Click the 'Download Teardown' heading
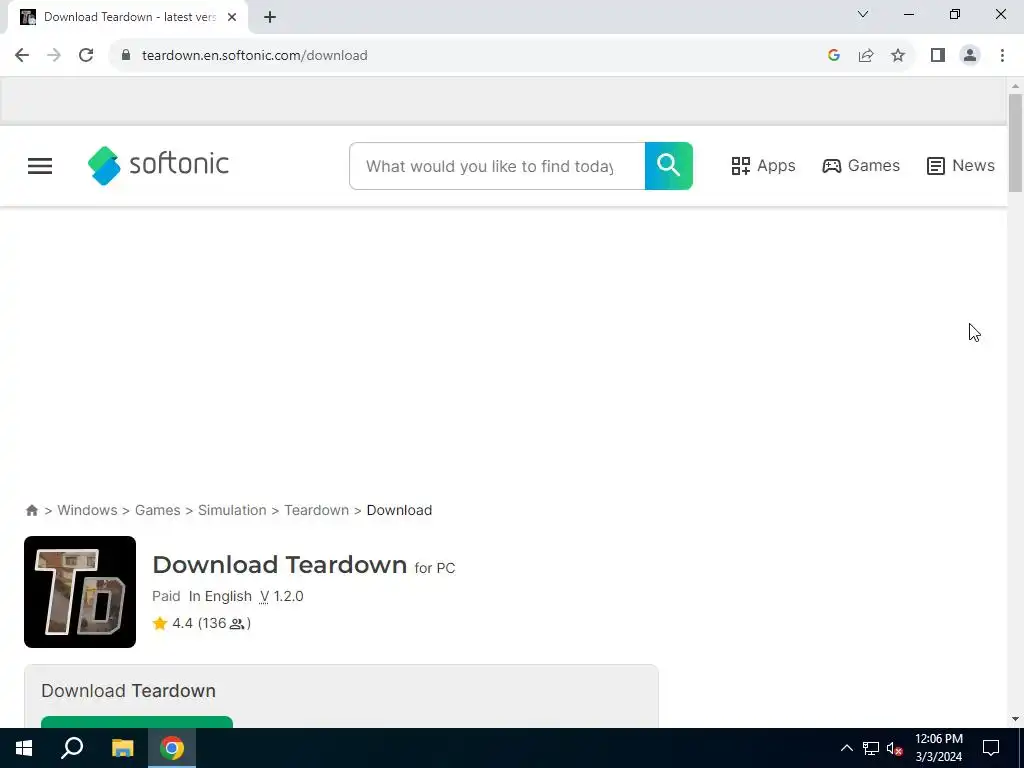 click(x=280, y=564)
